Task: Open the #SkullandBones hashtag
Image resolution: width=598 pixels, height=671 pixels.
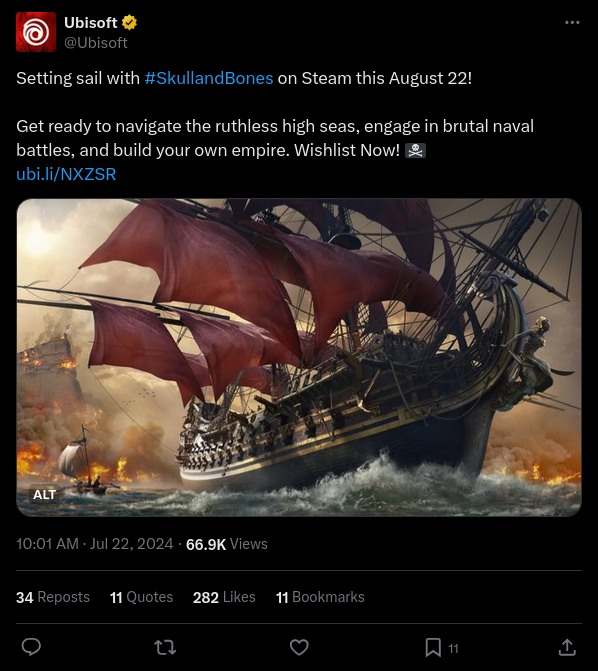Action: point(209,78)
